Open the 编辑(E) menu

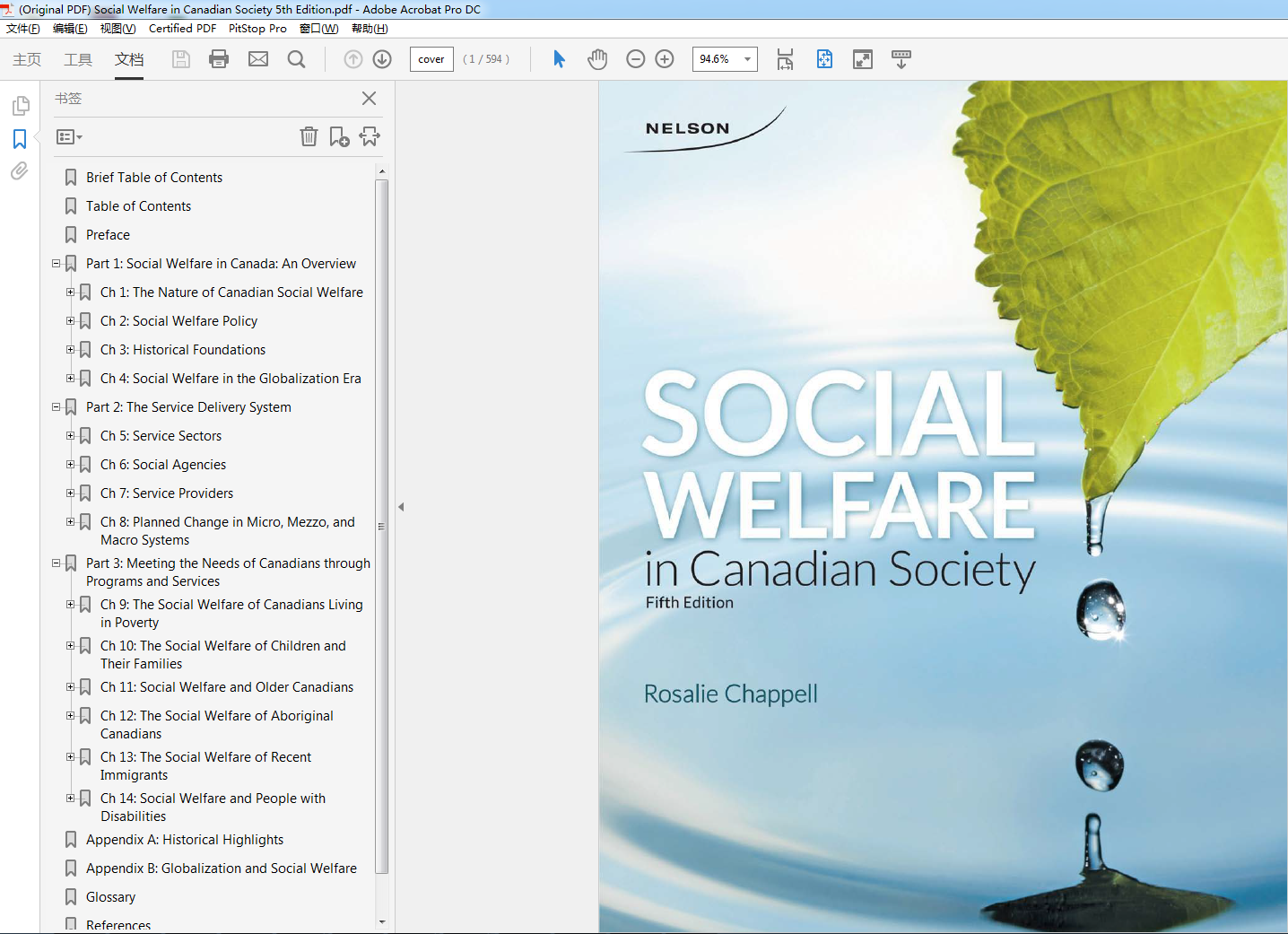[70, 29]
